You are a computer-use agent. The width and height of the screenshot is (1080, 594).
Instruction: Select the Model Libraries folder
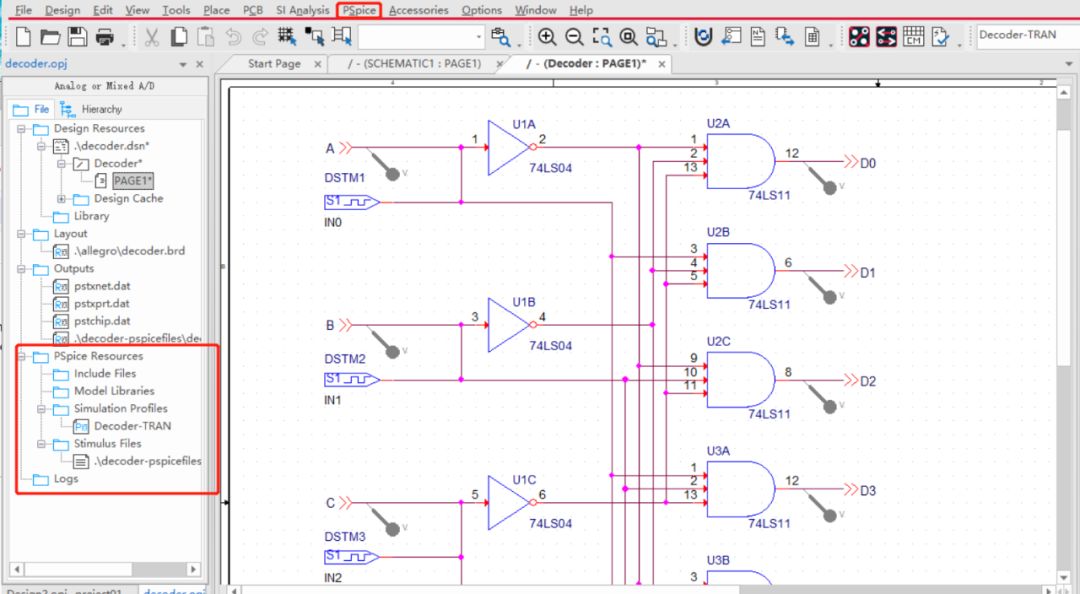click(114, 391)
